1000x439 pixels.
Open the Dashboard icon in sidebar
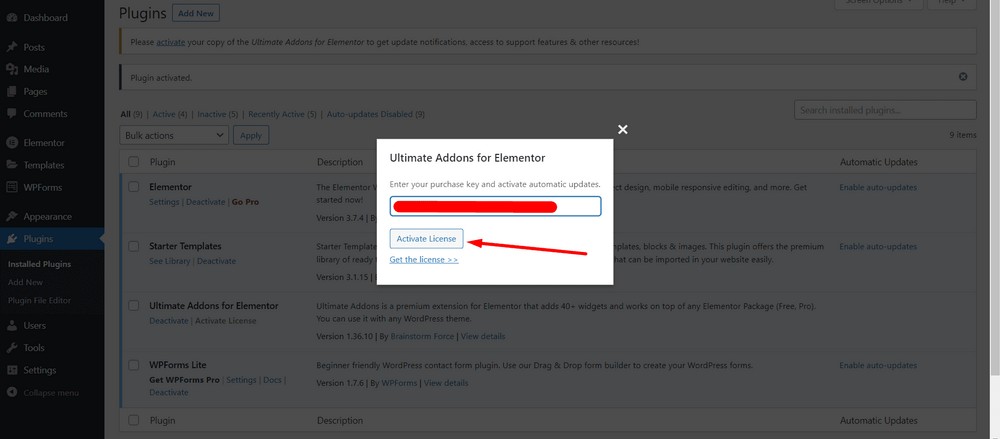(x=11, y=18)
